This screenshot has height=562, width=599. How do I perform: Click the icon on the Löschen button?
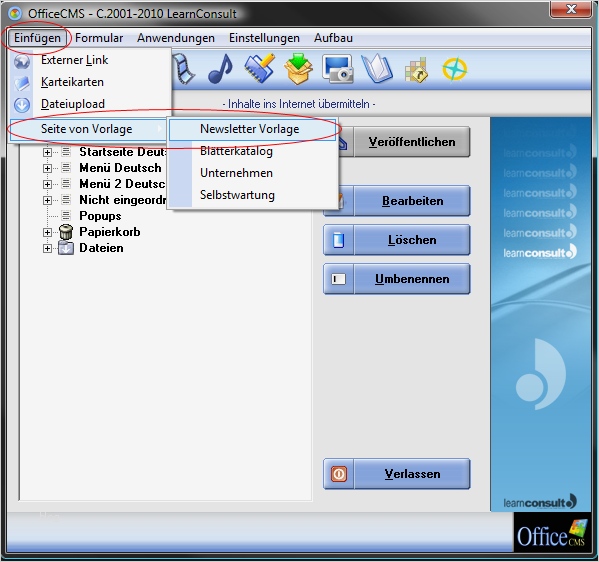tap(338, 240)
